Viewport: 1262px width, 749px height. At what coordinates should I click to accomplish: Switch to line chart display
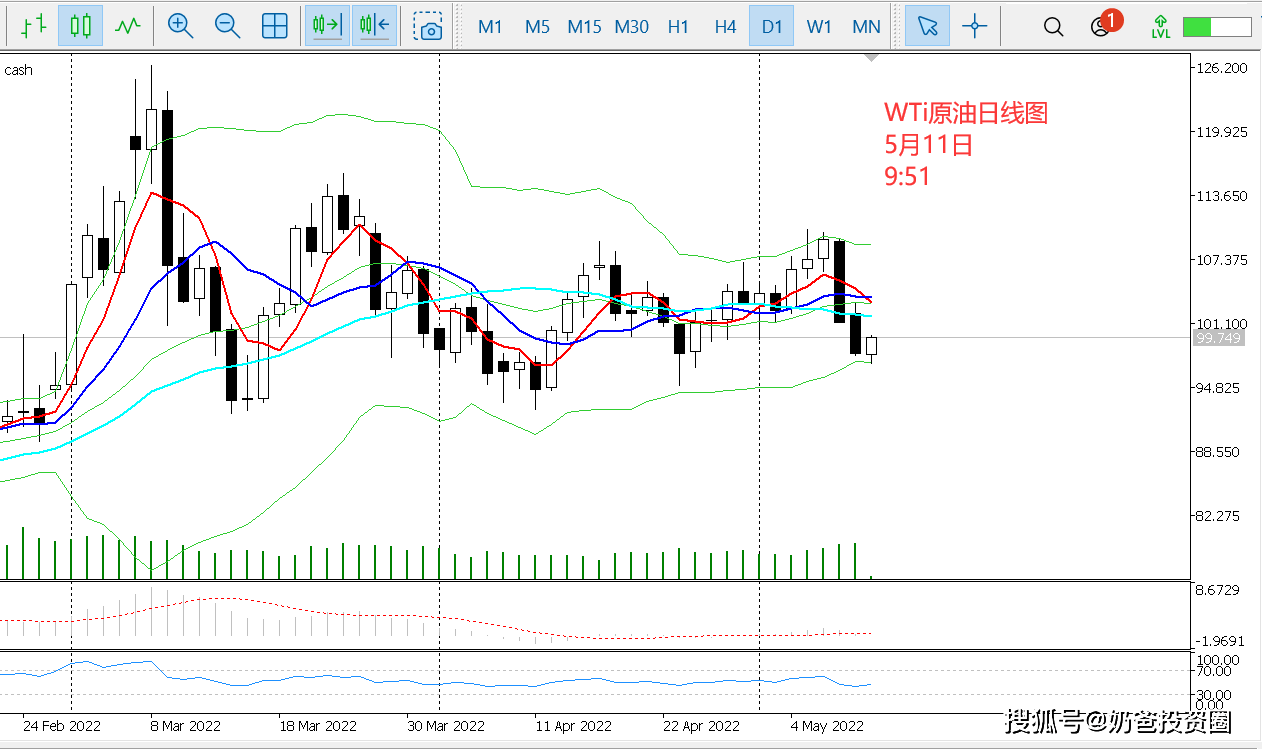pos(127,26)
